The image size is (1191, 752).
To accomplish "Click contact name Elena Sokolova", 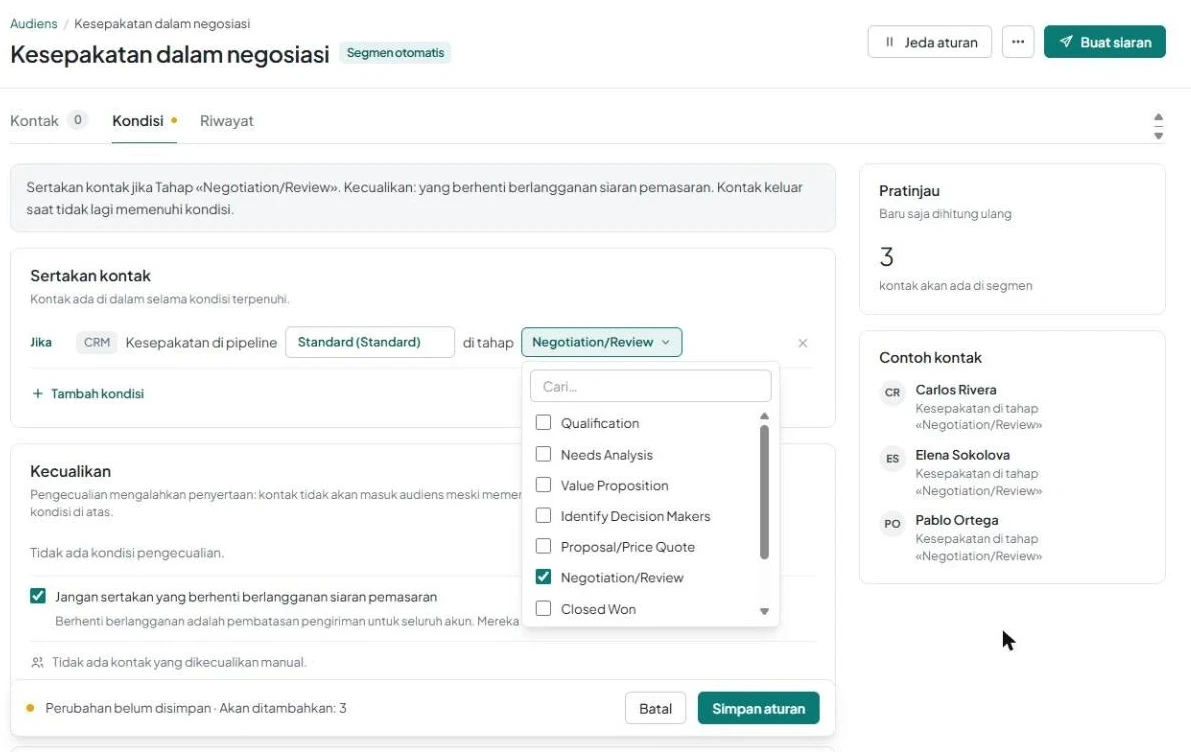I will 962,455.
